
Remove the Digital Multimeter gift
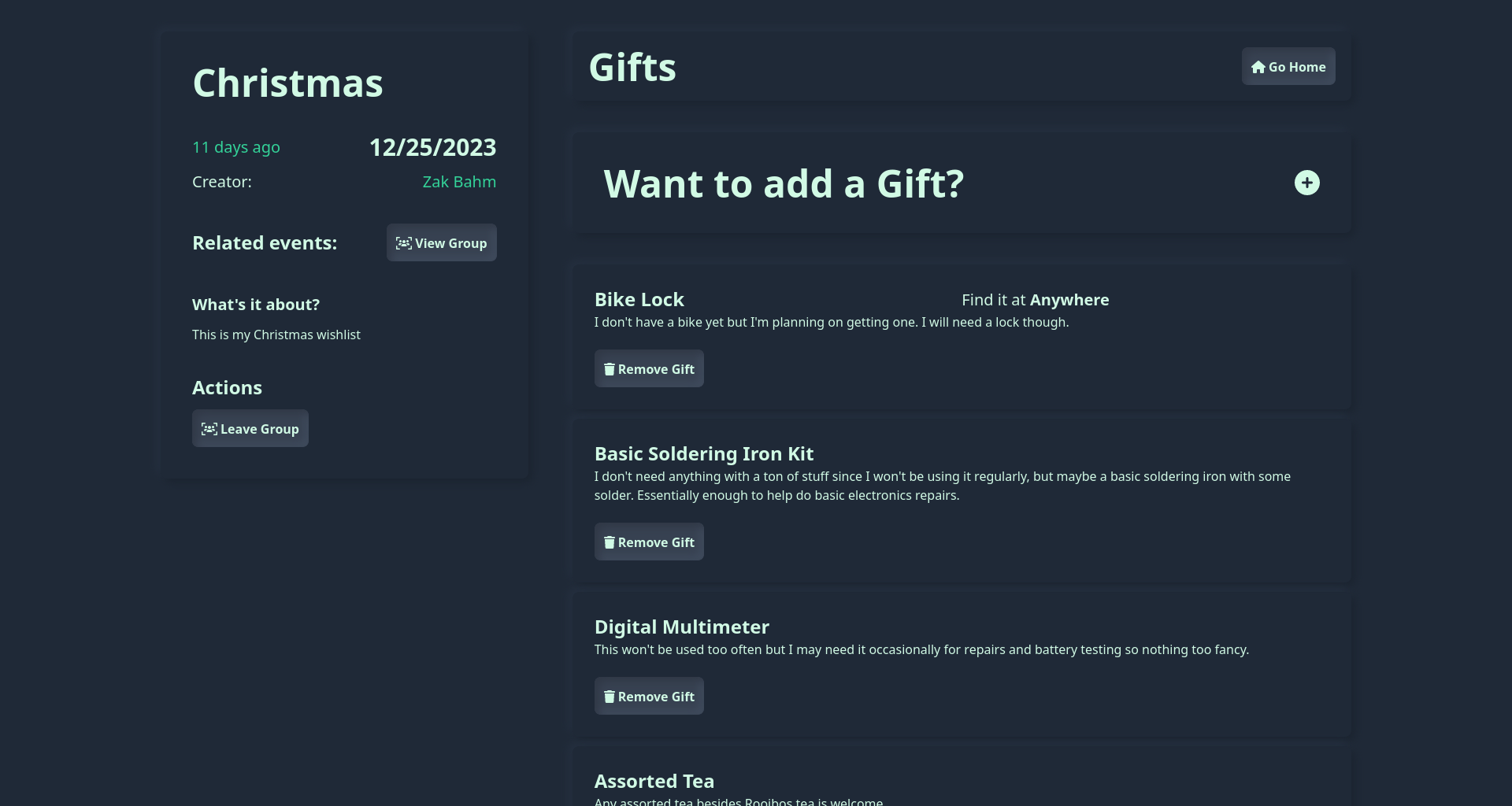[649, 696]
